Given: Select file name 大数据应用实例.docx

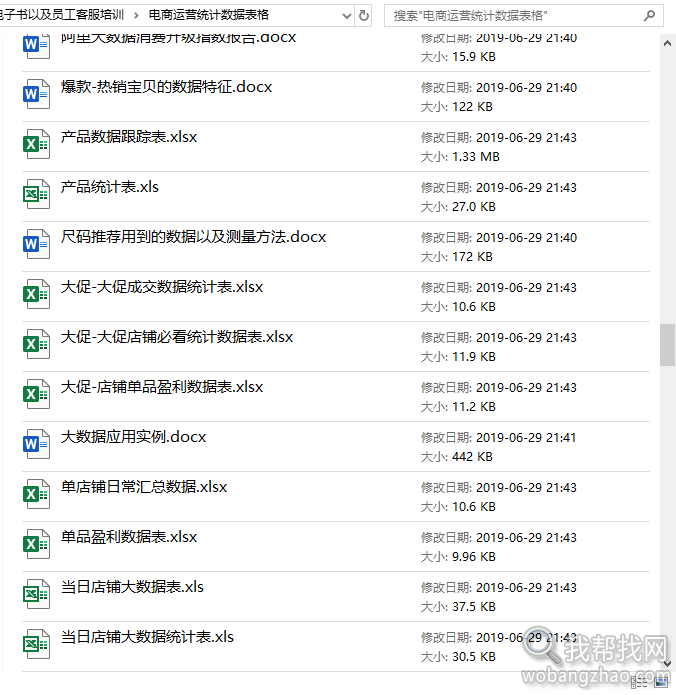Looking at the screenshot, I should (133, 437).
